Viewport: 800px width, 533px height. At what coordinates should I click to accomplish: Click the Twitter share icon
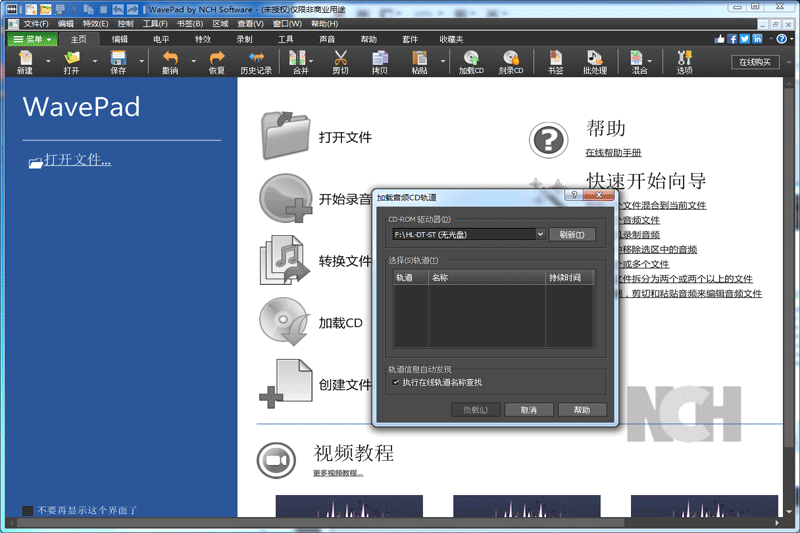[x=745, y=39]
